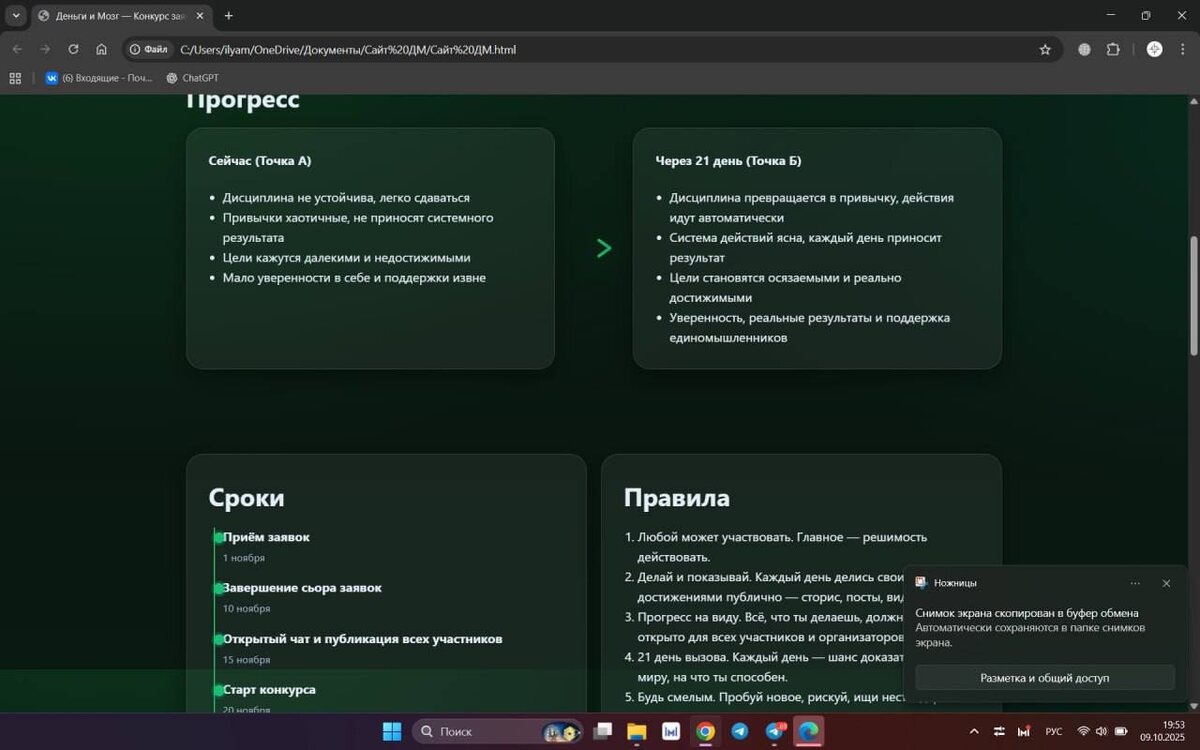Open the browser profile avatar
The height and width of the screenshot is (750, 1200).
1154,49
